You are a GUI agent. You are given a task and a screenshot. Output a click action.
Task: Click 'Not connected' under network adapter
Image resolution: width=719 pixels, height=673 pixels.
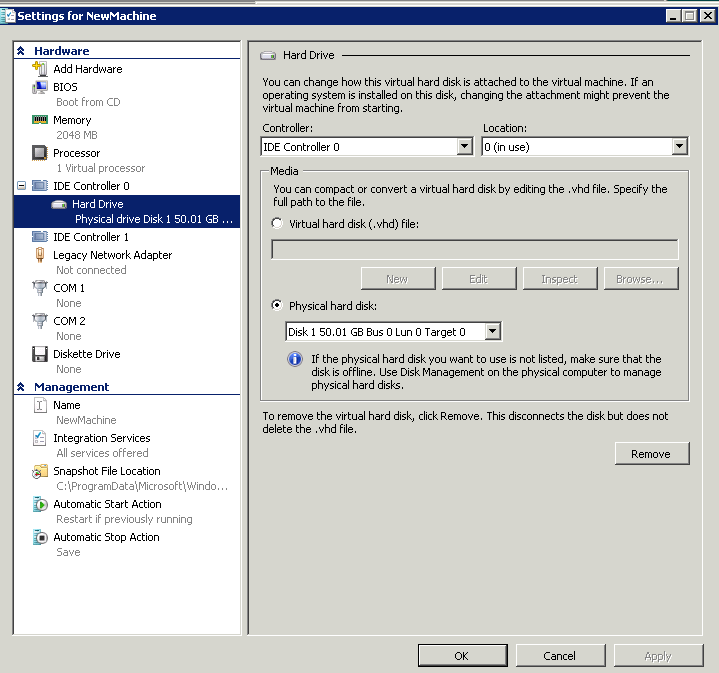pos(91,270)
